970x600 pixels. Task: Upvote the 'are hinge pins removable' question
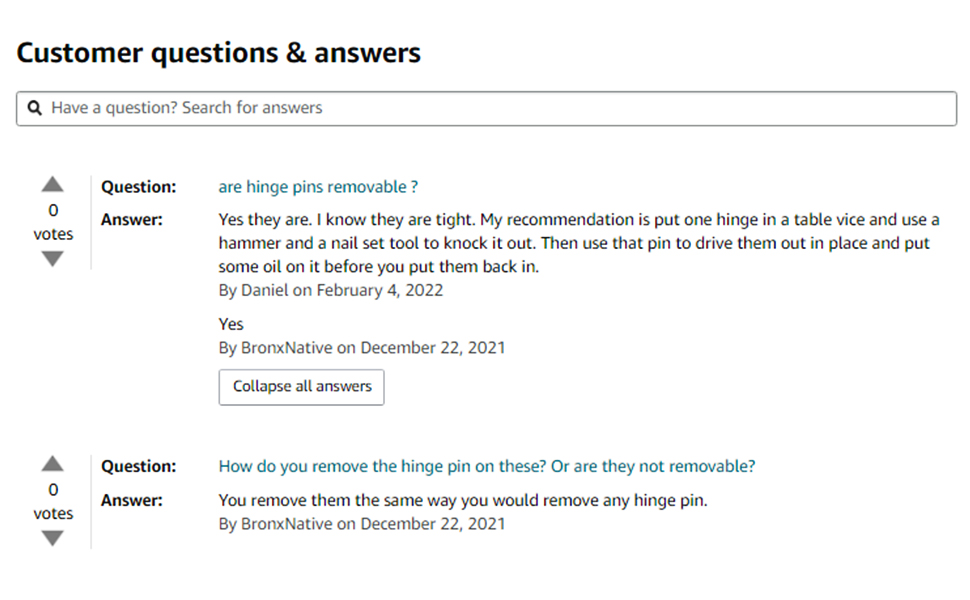(53, 185)
